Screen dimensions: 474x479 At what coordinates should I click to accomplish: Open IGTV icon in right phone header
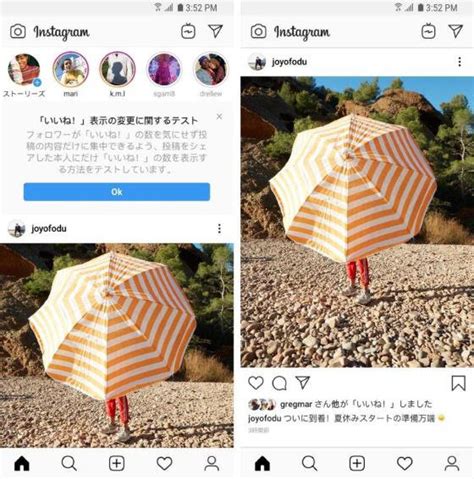[428, 31]
